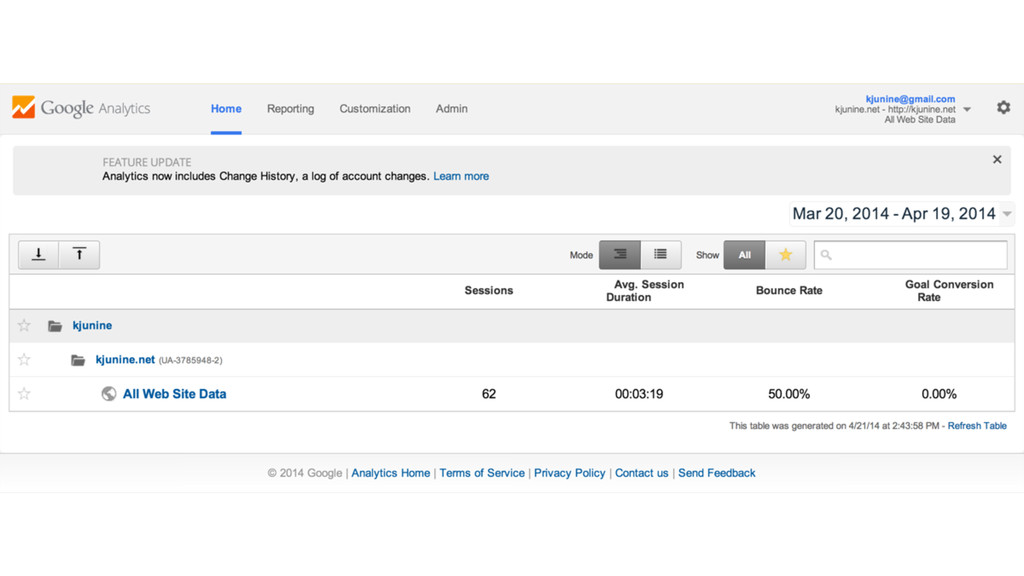Viewport: 1024px width, 576px height.
Task: Click Learn more about Change History
Action: coord(461,176)
